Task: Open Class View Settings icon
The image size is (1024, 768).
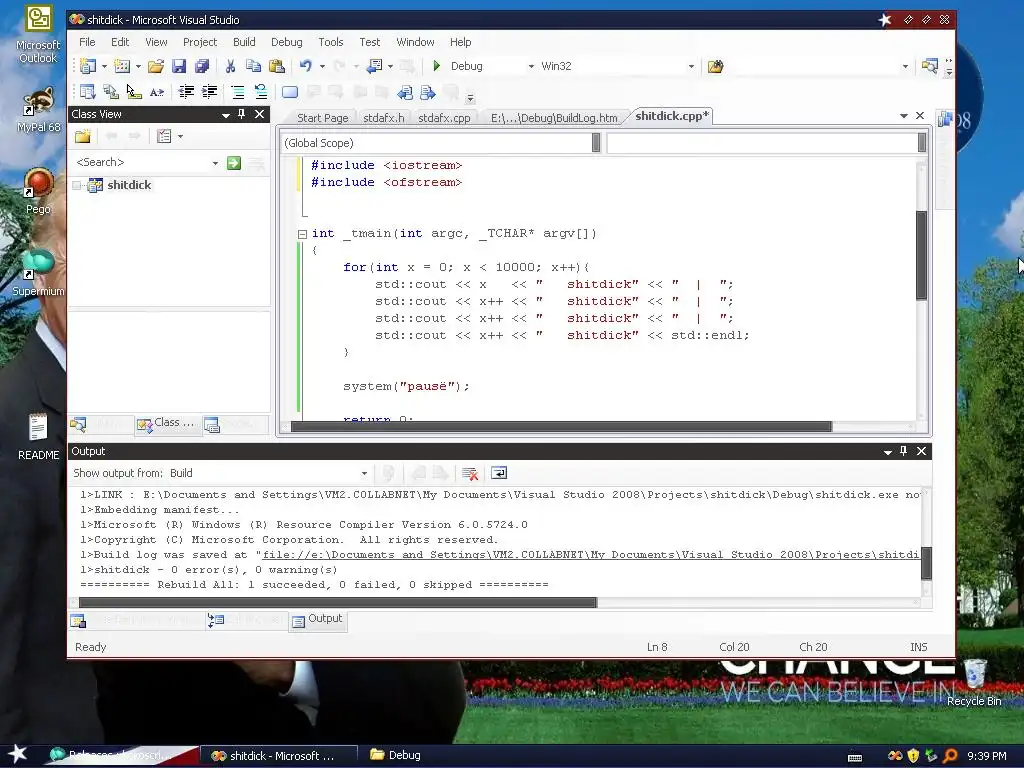Action: [164, 136]
